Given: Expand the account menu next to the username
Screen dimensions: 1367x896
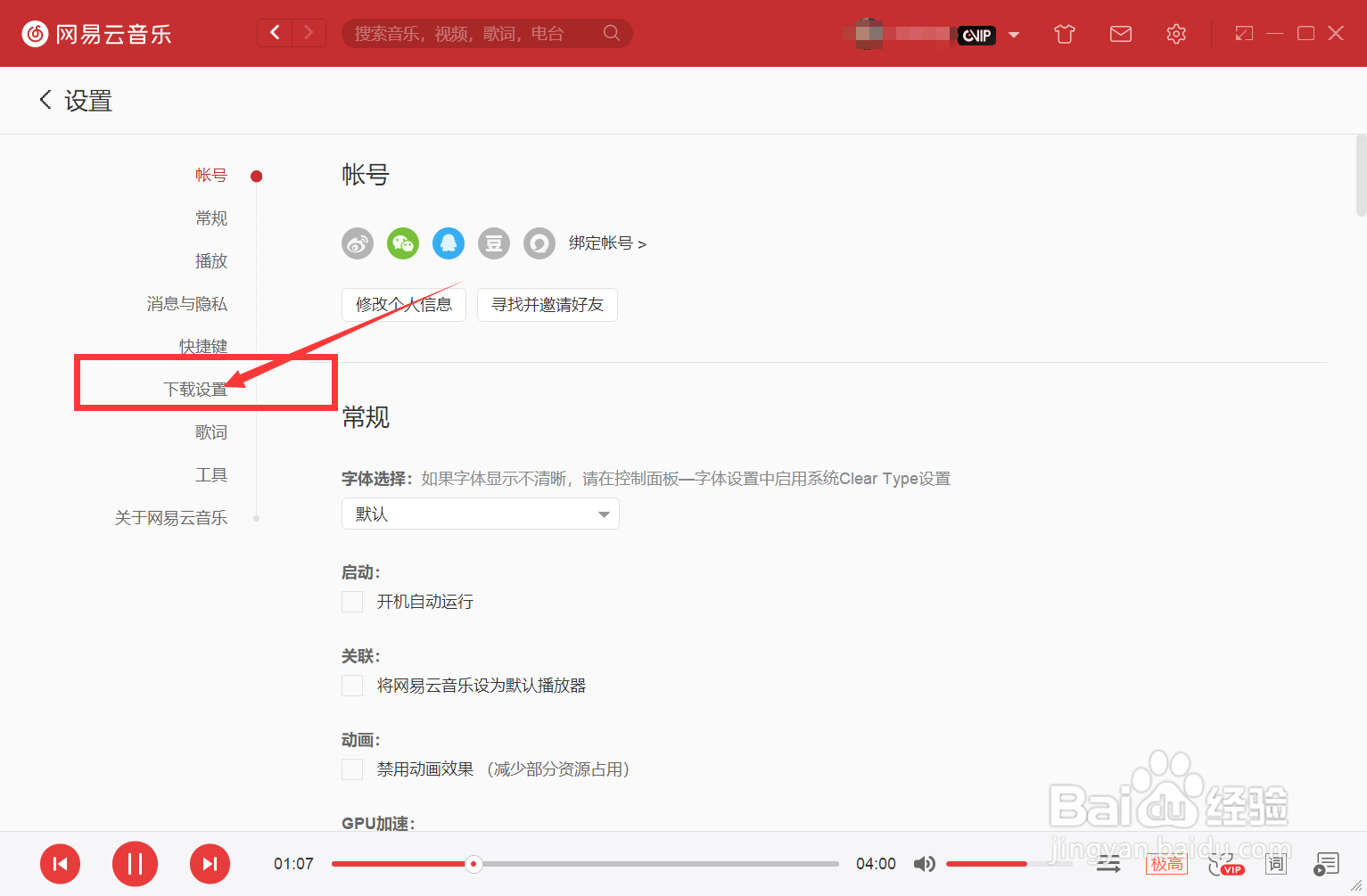Looking at the screenshot, I should tap(1014, 34).
